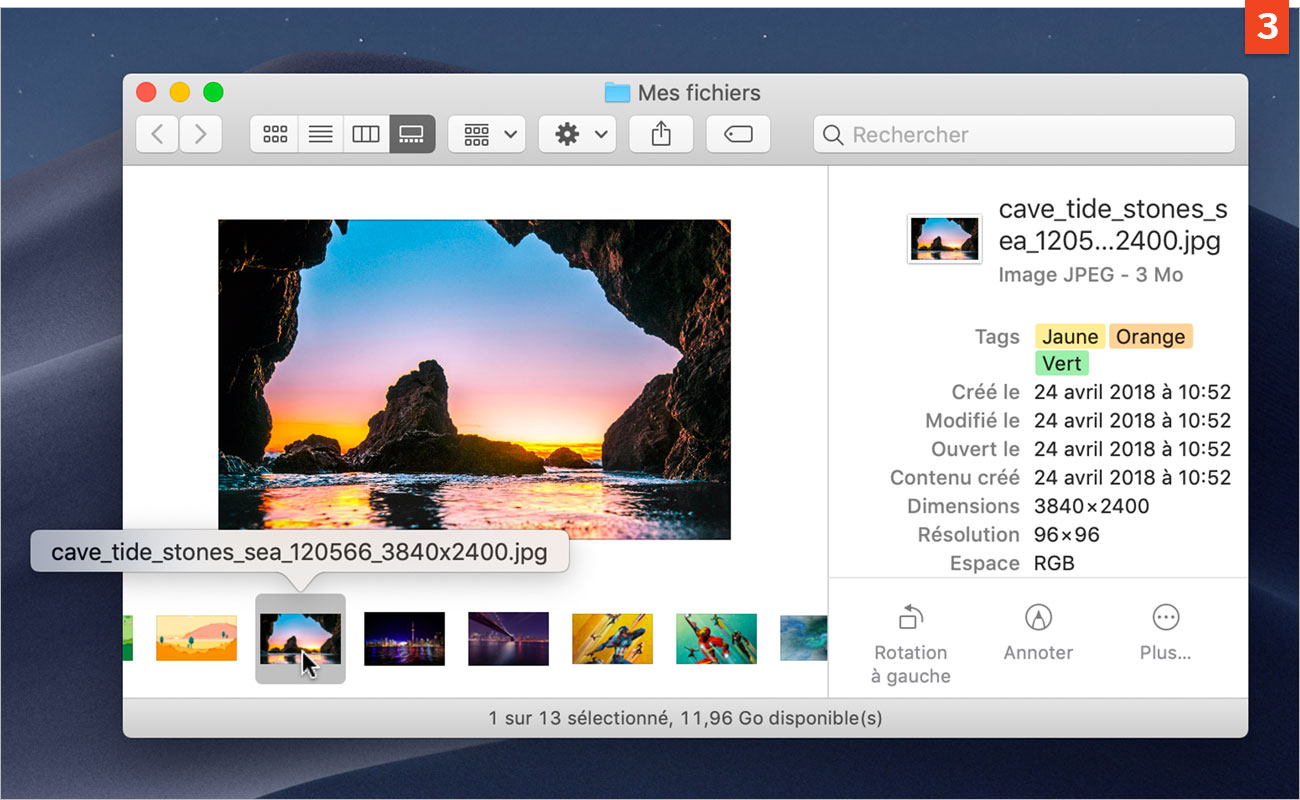Image resolution: width=1300 pixels, height=800 pixels.
Task: Click the Dimensions value 3840×2400
Action: [1092, 506]
